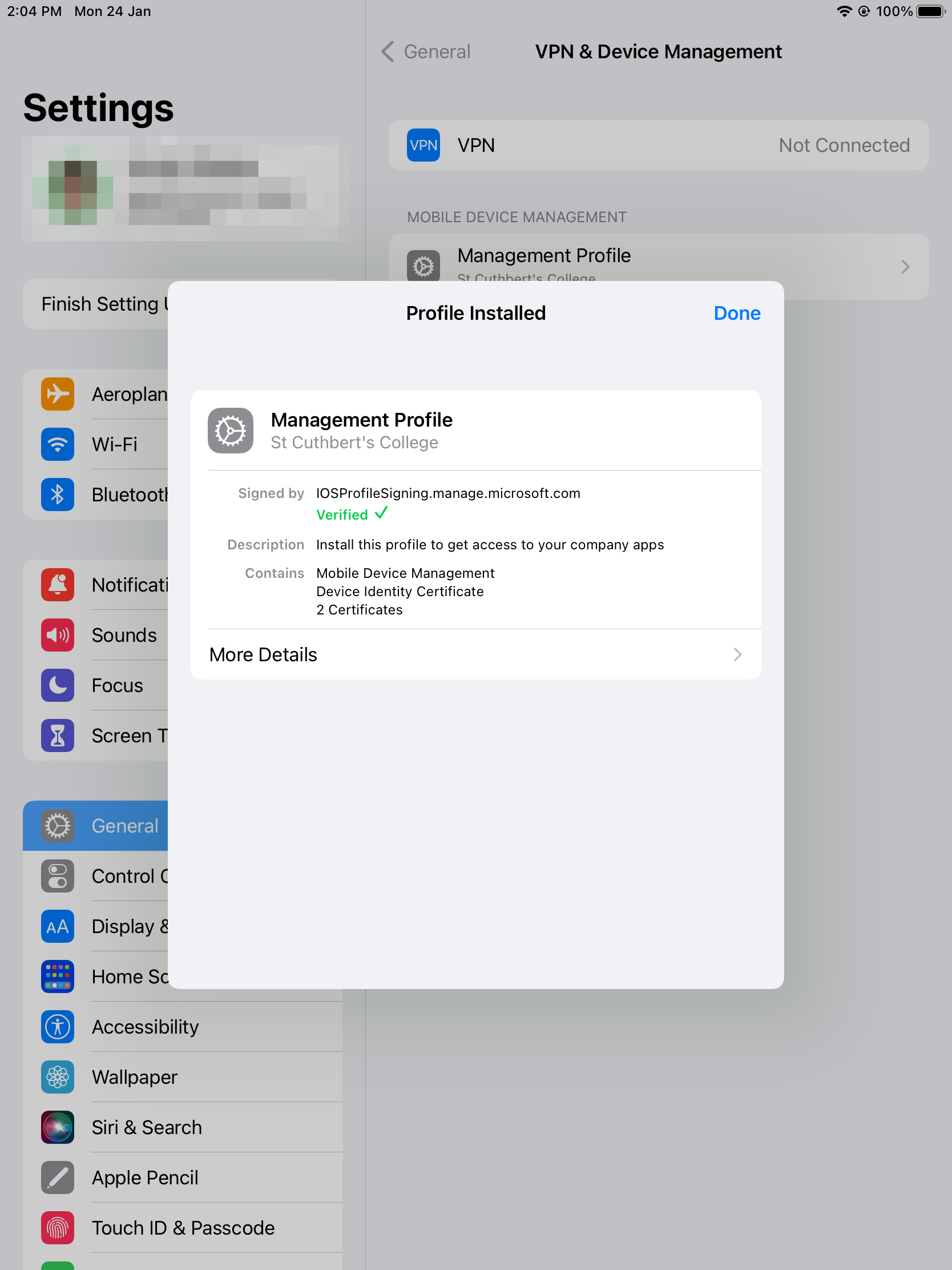Tap the Not Connected VPN status text
Viewport: 952px width, 1270px height.
[844, 145]
